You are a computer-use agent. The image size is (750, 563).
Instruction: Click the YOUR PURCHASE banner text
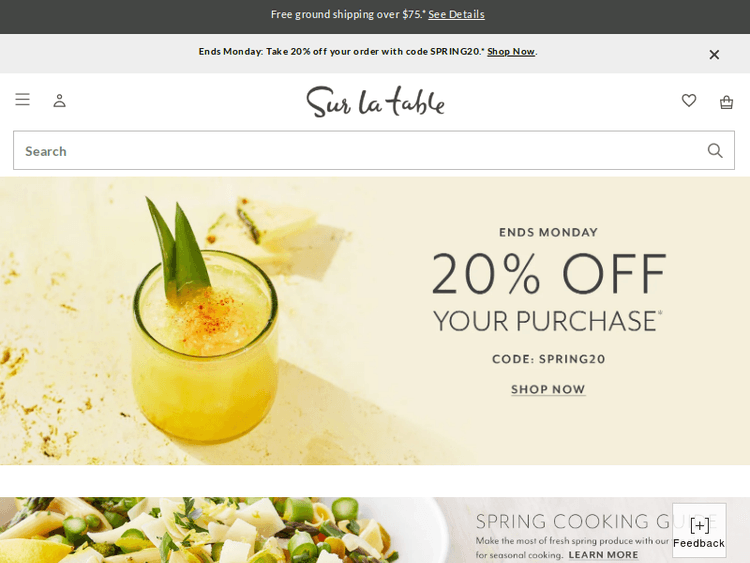click(547, 320)
